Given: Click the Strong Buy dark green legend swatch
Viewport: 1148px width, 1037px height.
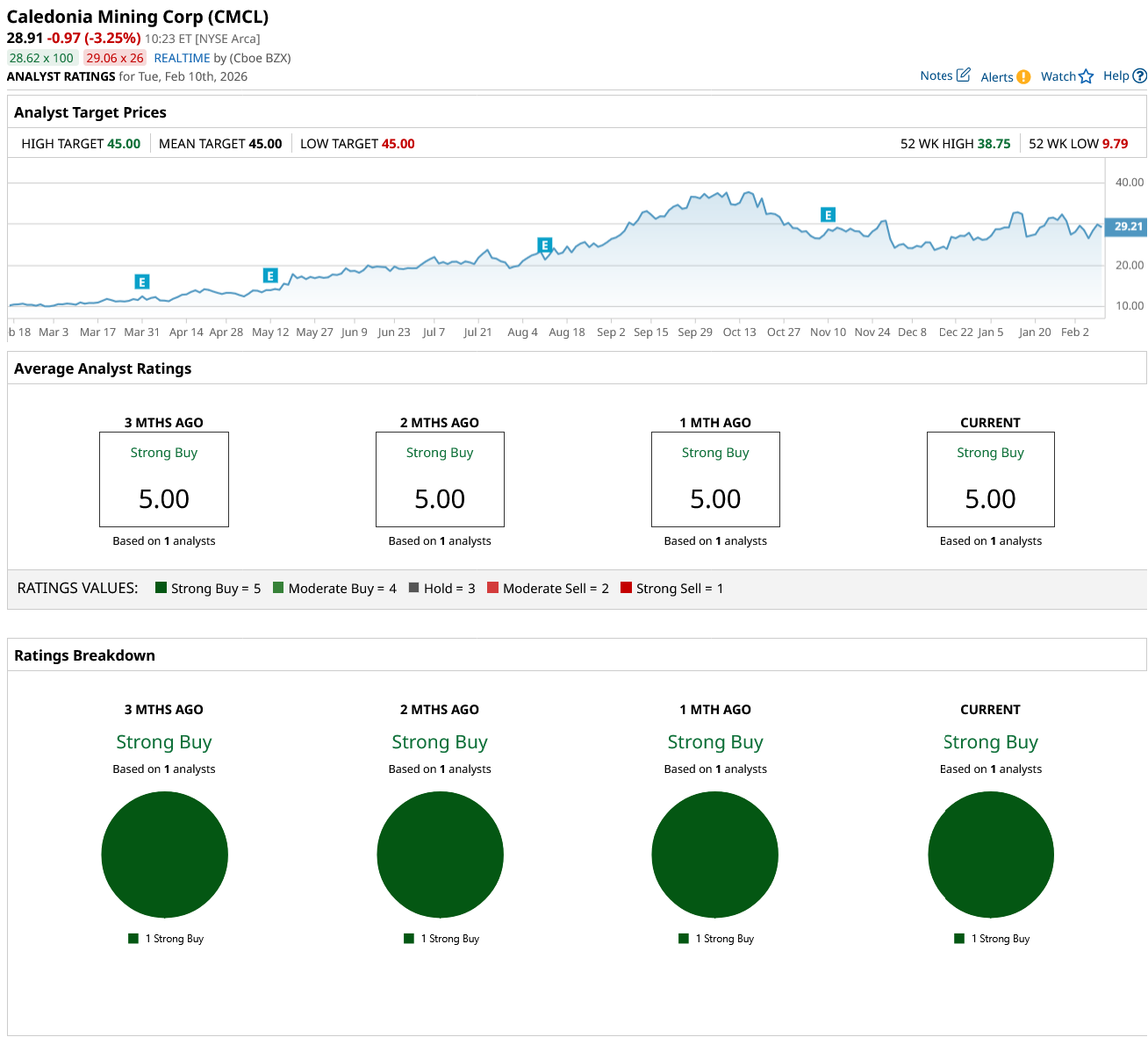Looking at the screenshot, I should [x=161, y=588].
